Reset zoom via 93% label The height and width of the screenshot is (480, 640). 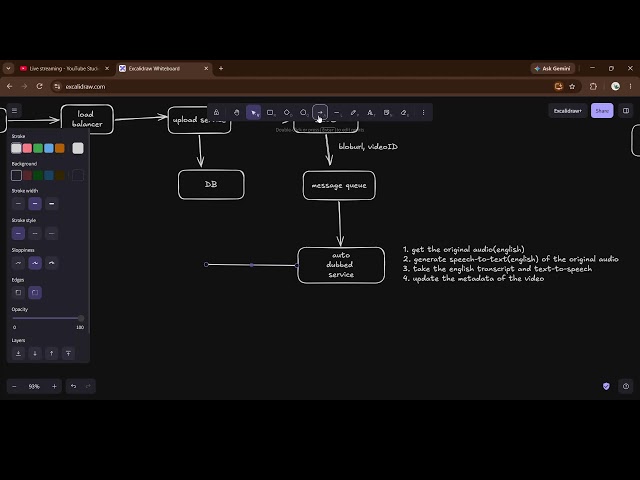34,386
